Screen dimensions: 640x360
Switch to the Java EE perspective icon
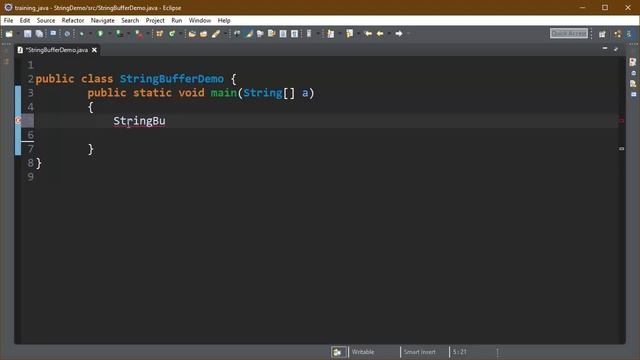coord(617,34)
